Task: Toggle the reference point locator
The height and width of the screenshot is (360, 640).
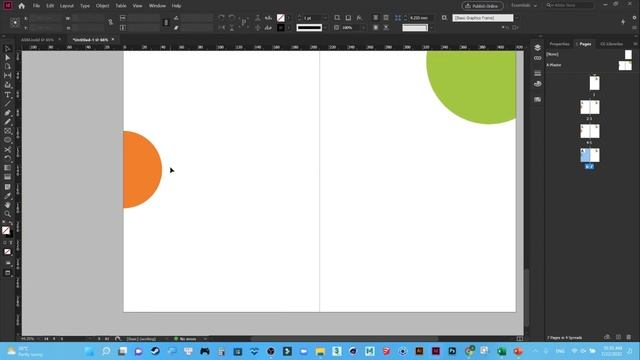Action: coord(15,23)
